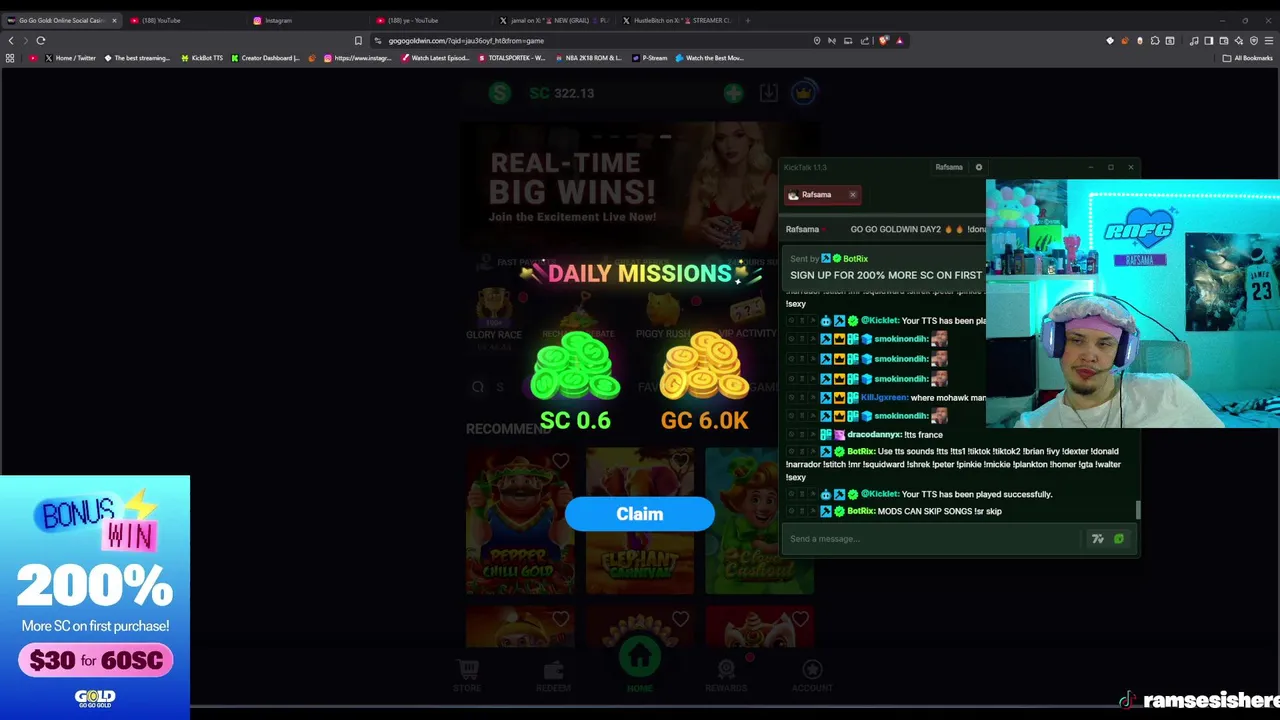
Task: Open Creator Dashboard bookmark
Action: (x=265, y=58)
